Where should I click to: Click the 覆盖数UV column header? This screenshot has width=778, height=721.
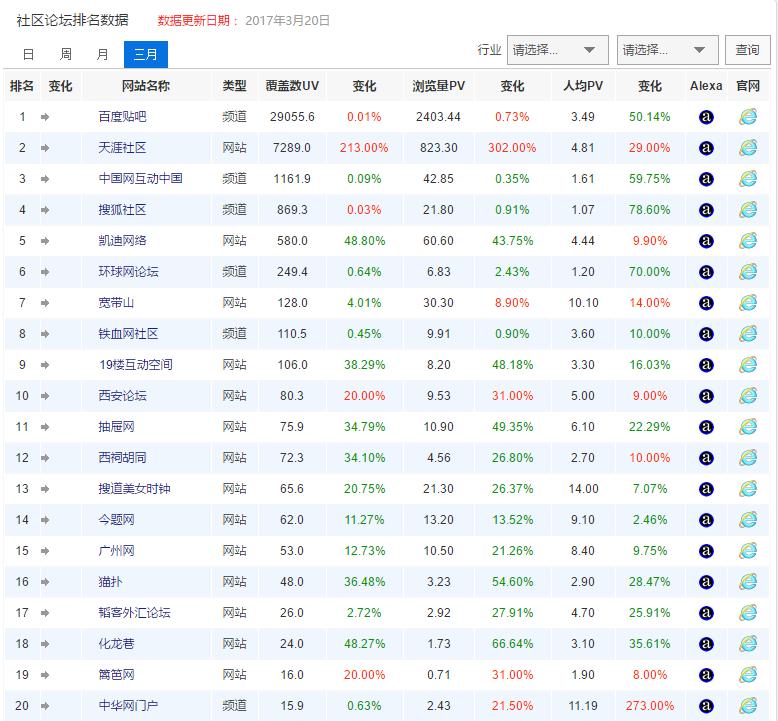coord(292,86)
